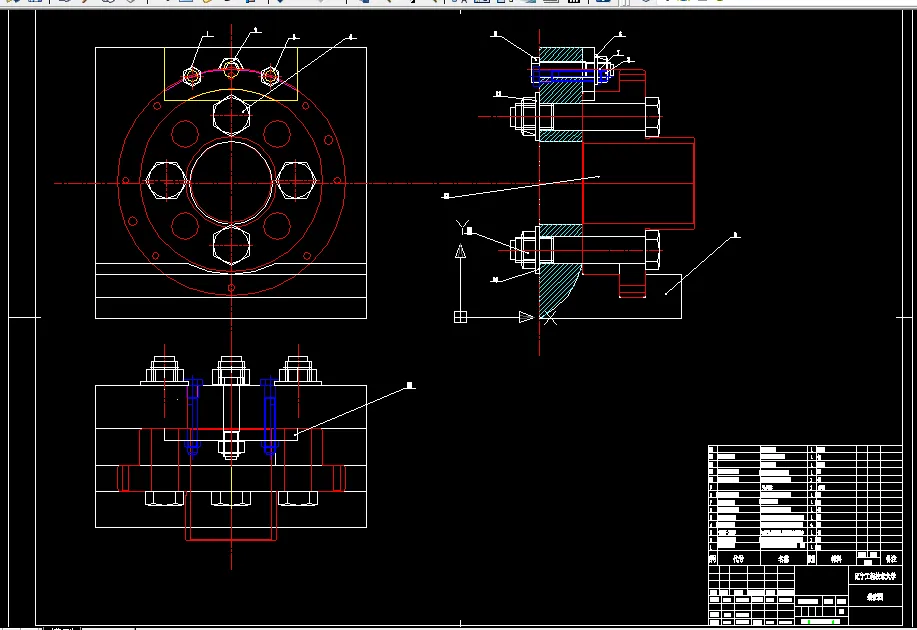Select the left blue screw in bottom view
The image size is (917, 630).
coord(194,416)
